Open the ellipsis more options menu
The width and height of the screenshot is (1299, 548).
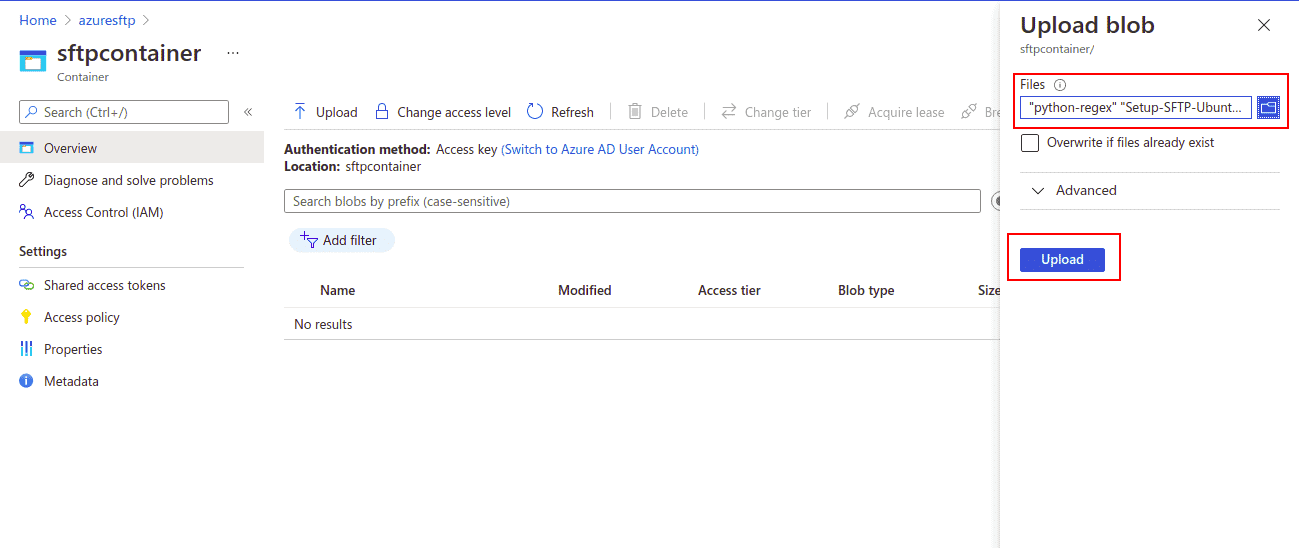(233, 53)
